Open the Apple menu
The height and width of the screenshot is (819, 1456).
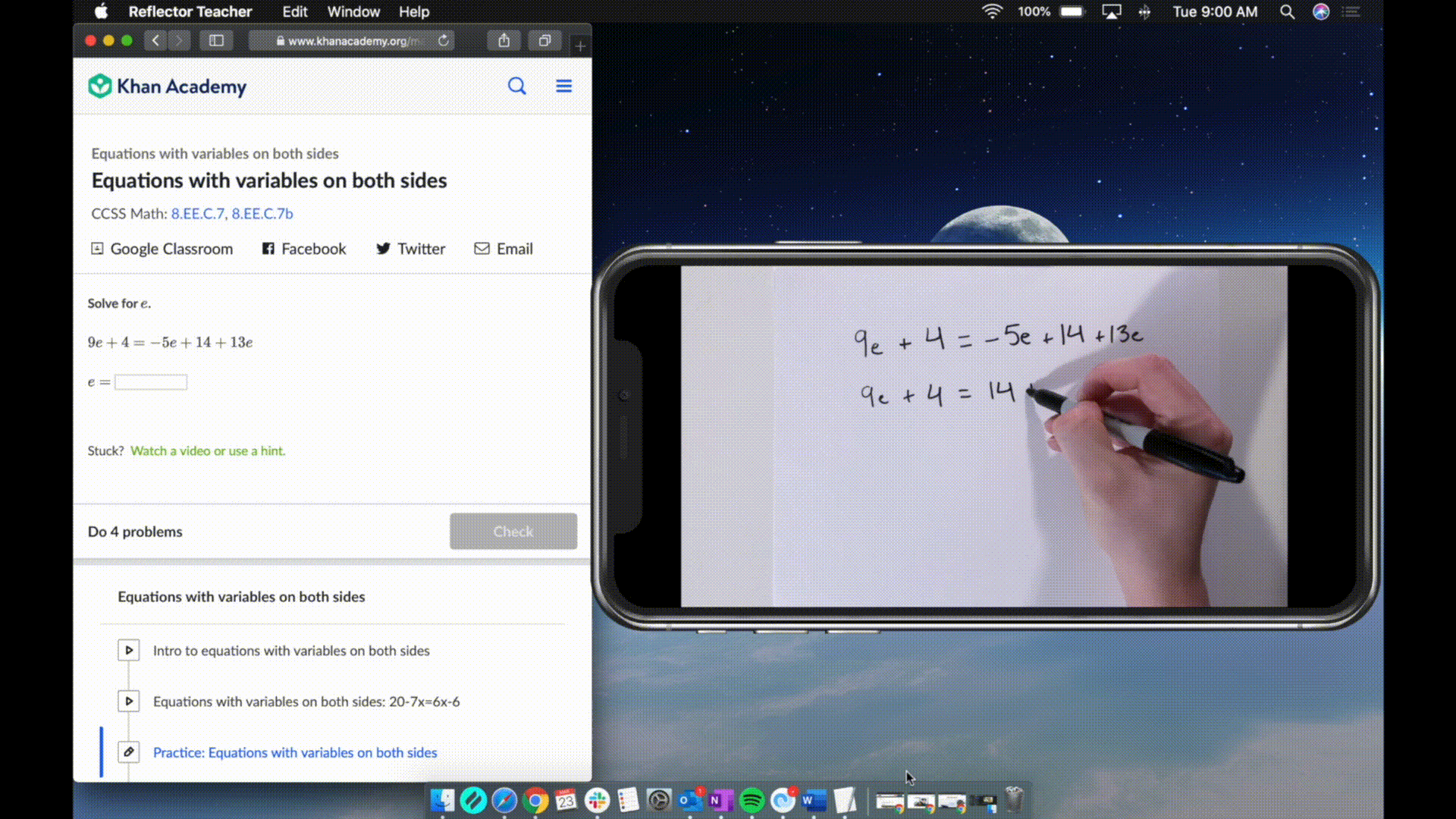[x=101, y=11]
